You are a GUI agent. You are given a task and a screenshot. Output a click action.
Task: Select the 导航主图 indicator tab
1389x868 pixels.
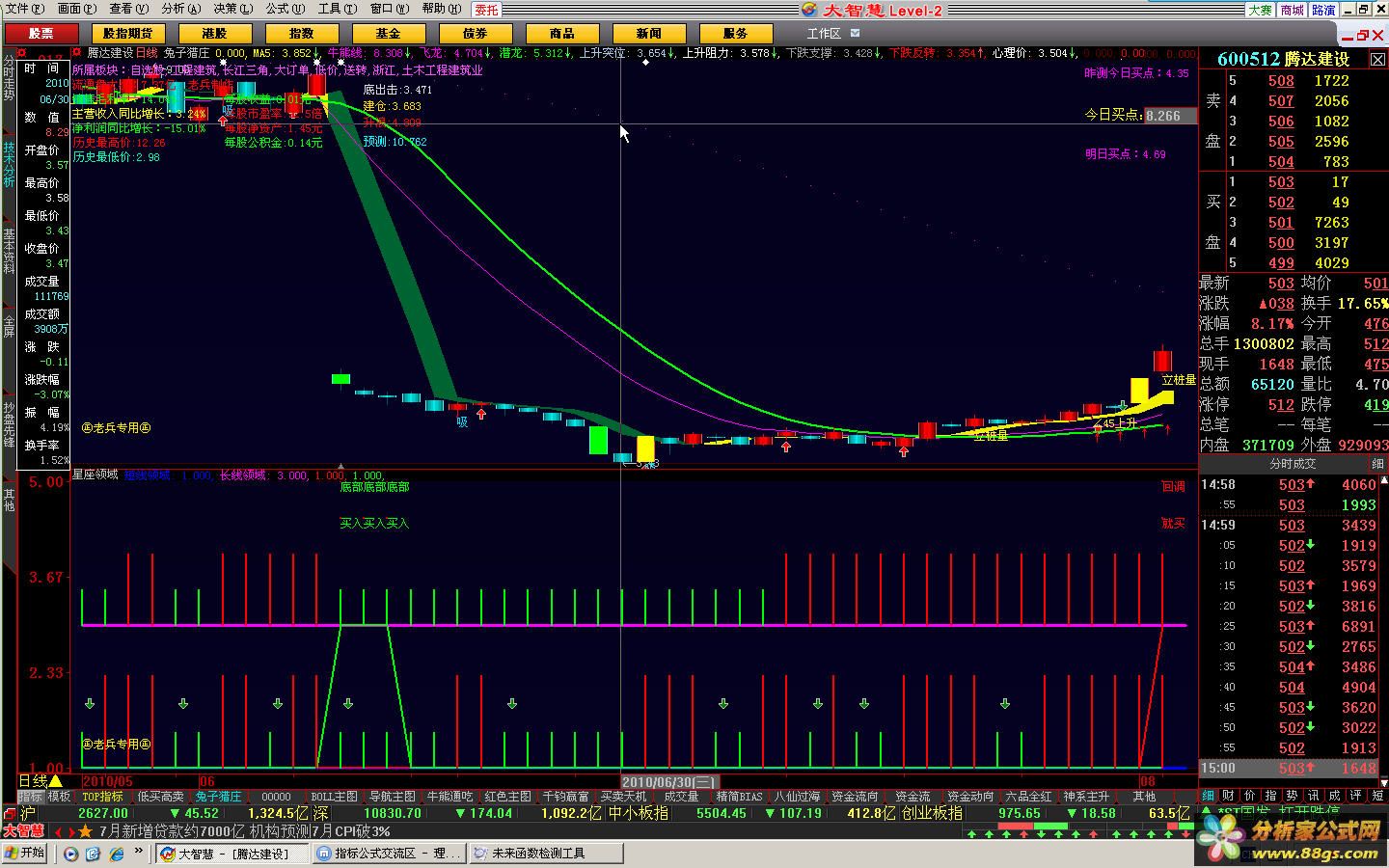point(392,797)
